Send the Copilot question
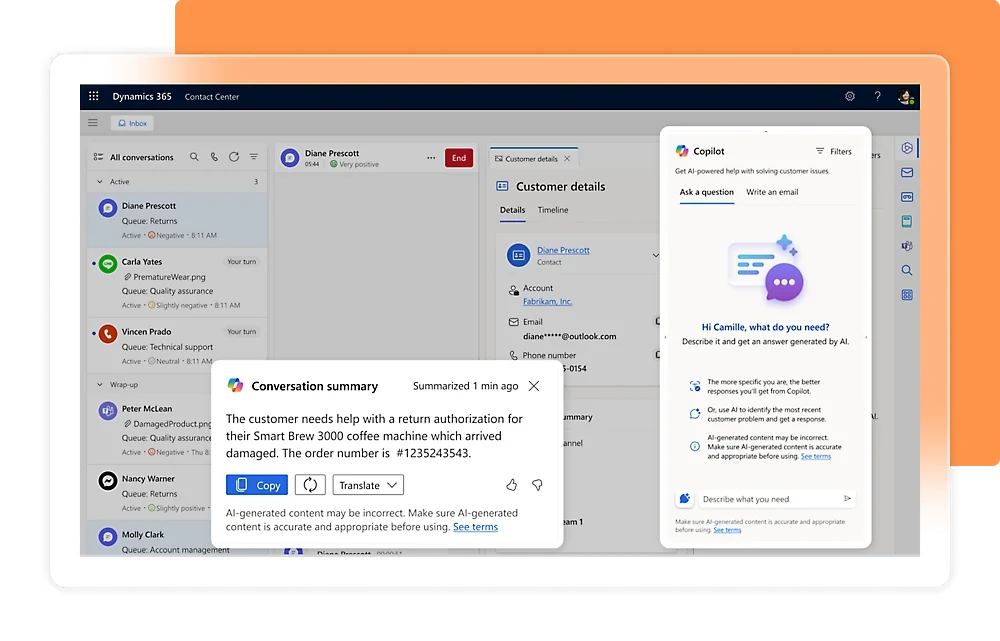This screenshot has width=1000, height=641. (x=847, y=498)
